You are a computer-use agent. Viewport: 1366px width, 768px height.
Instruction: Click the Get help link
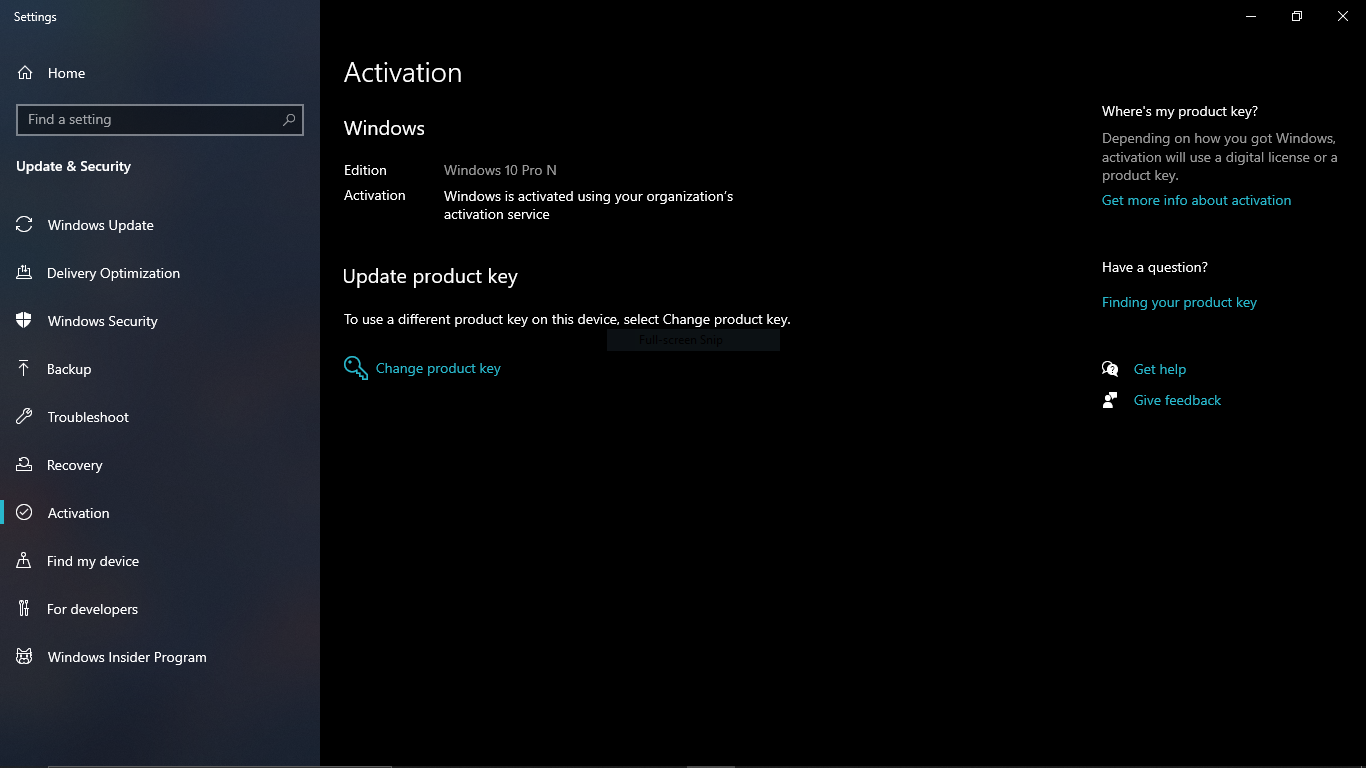[x=1159, y=369]
